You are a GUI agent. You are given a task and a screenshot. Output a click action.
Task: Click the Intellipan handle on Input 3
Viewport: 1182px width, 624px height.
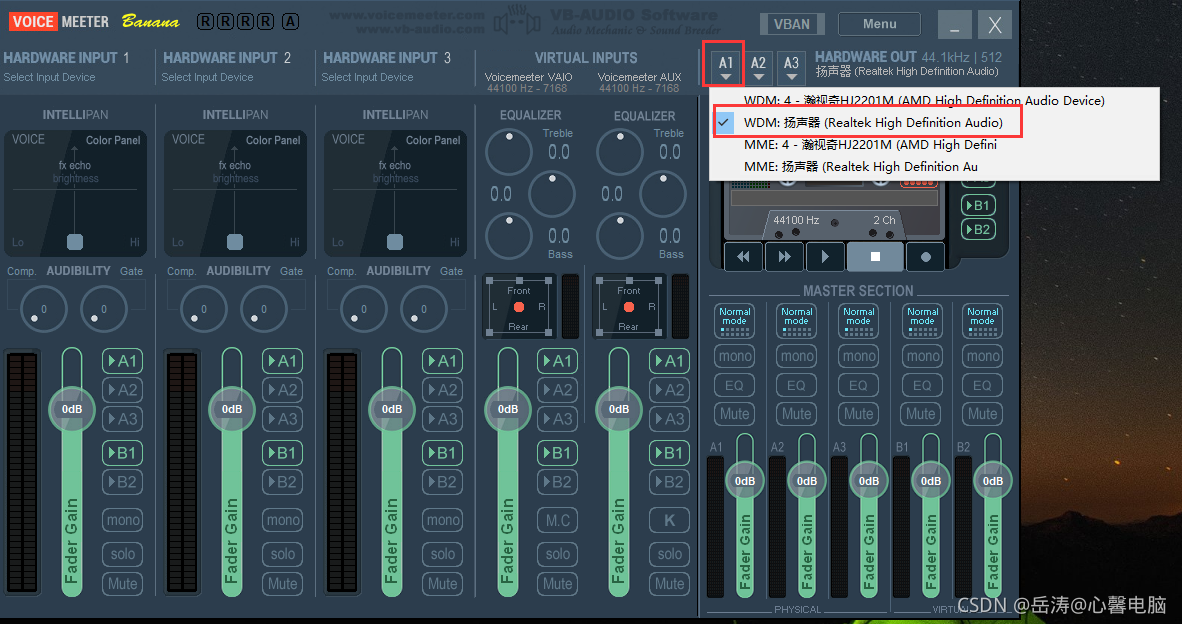pyautogui.click(x=394, y=241)
